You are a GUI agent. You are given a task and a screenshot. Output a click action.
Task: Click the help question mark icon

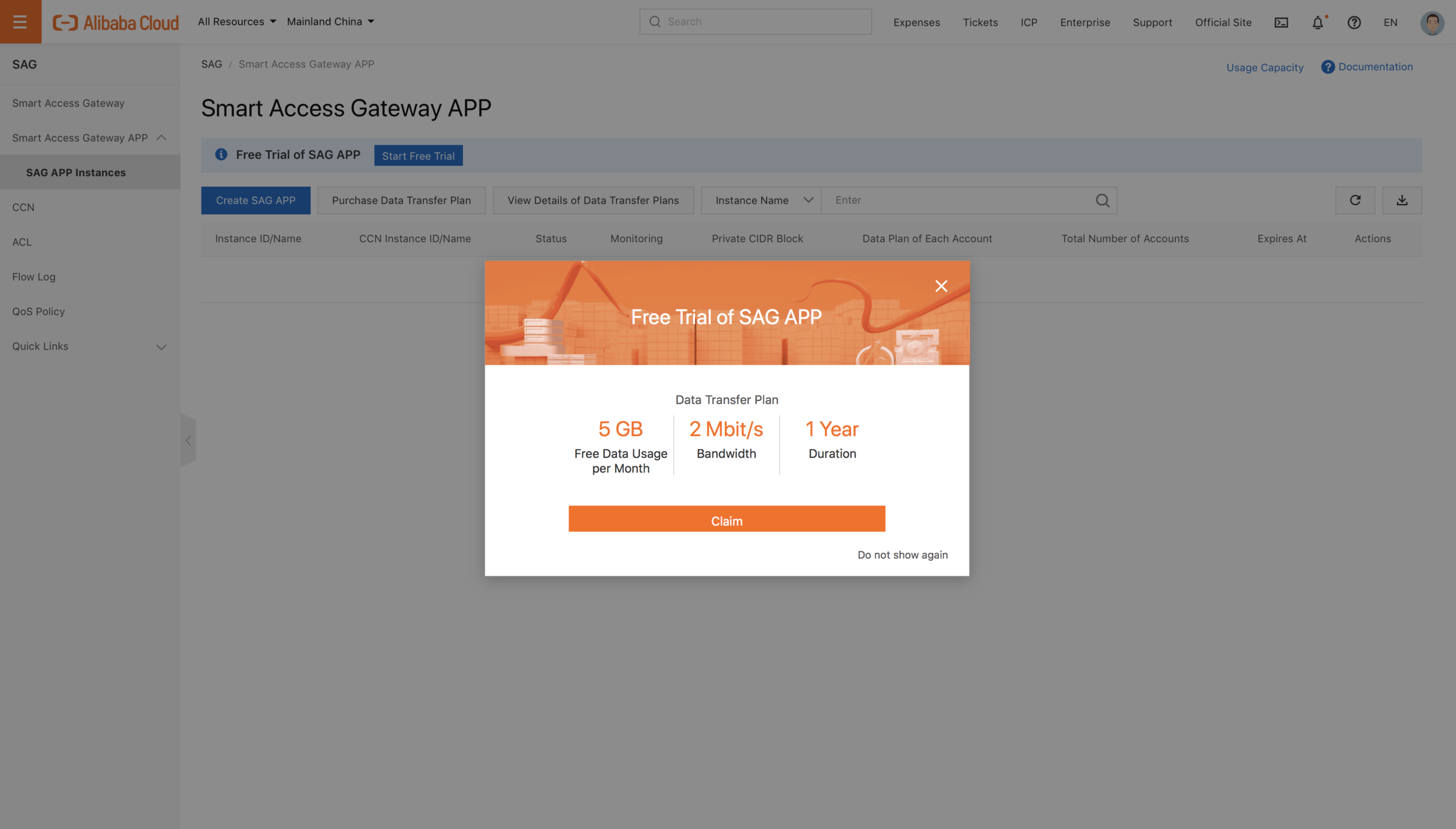pos(1354,22)
